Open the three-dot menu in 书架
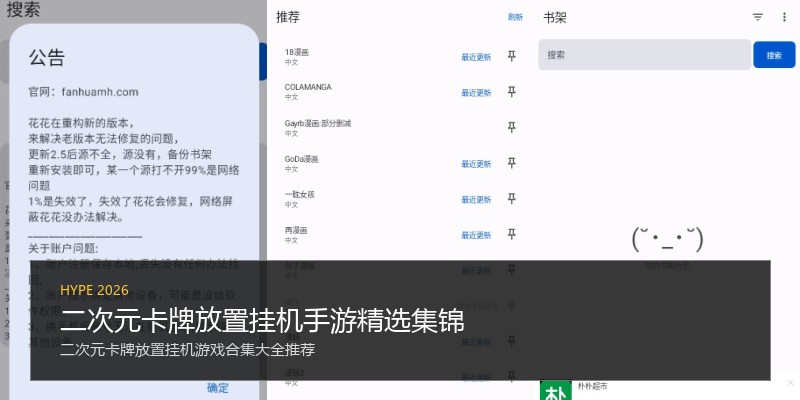The height and width of the screenshot is (400, 800). pos(784,17)
